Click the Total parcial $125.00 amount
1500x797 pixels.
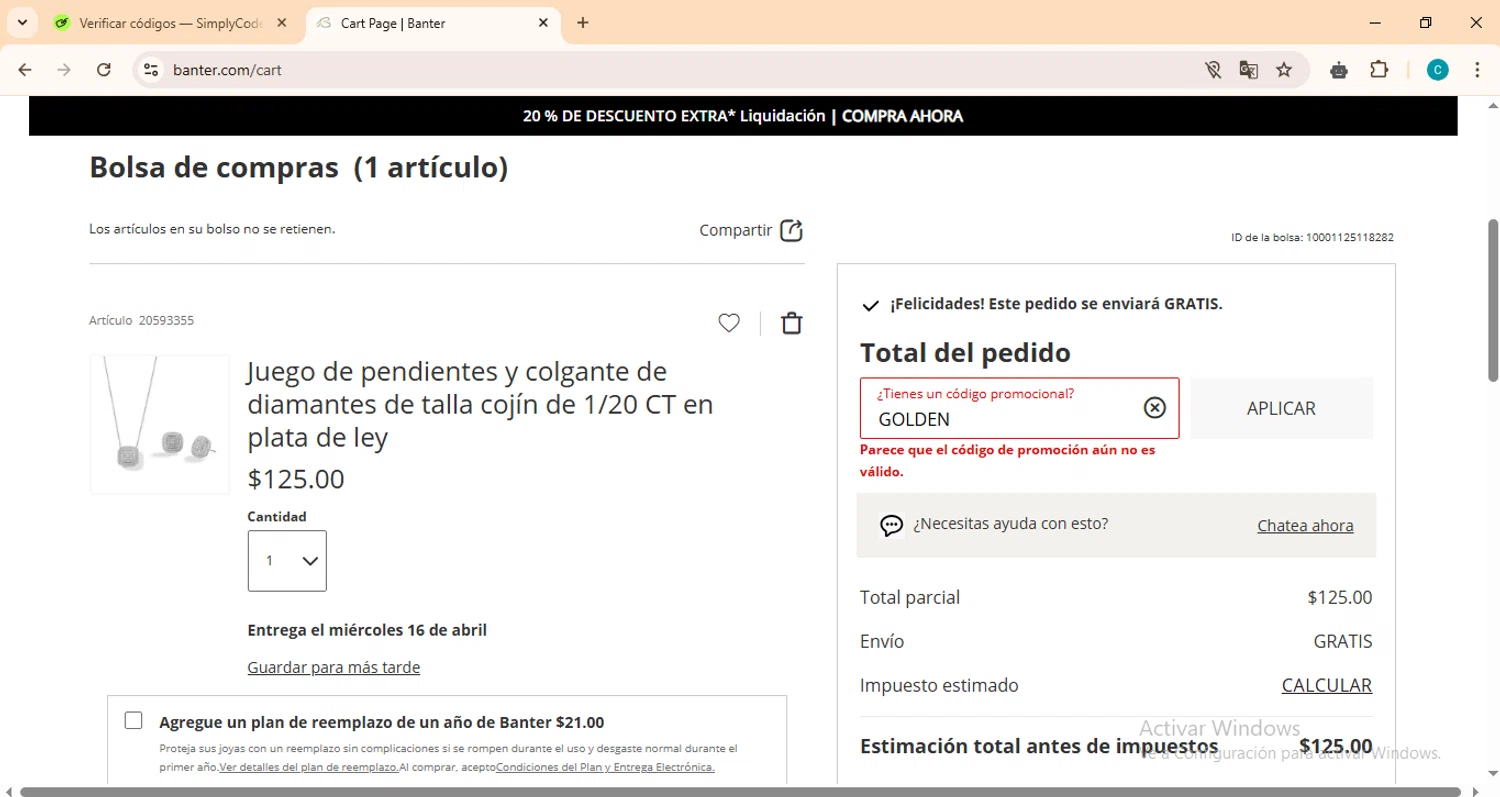(x=1340, y=597)
